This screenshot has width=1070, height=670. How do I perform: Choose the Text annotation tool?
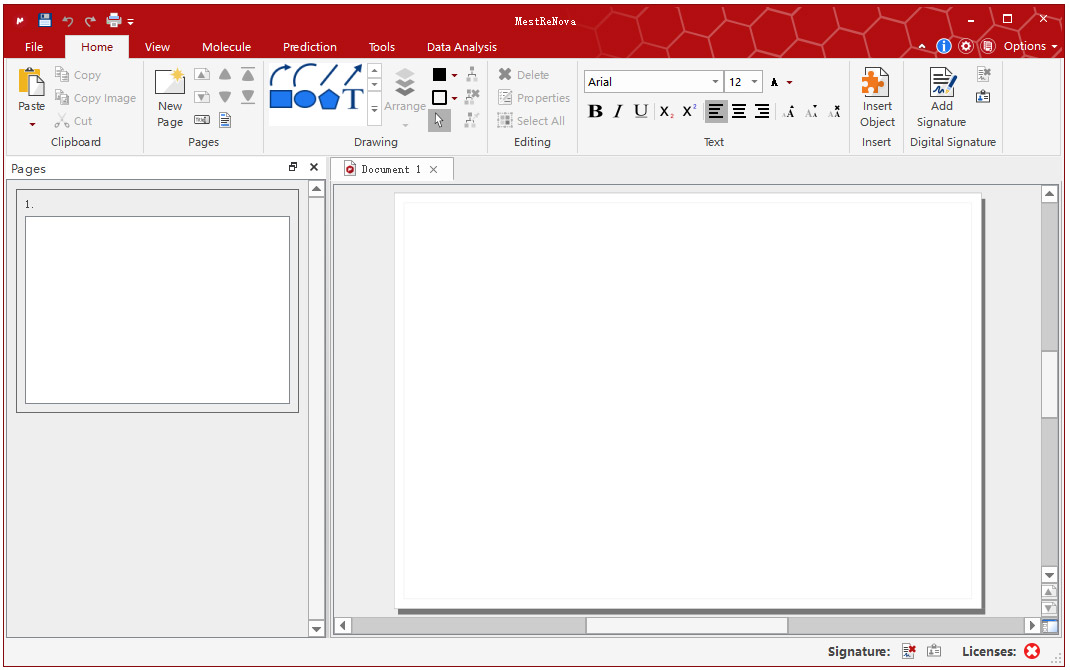(x=353, y=99)
